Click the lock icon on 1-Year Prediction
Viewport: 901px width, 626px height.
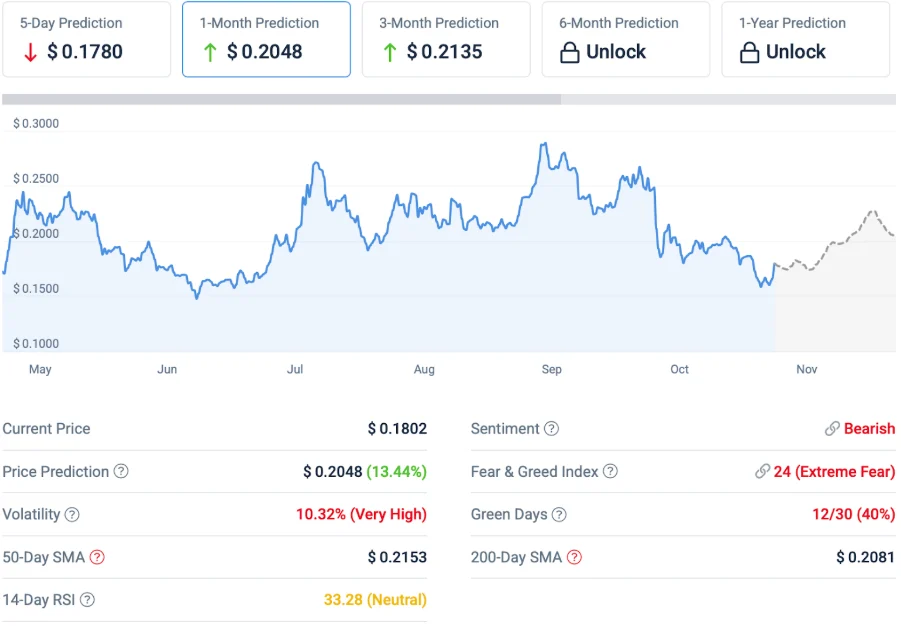coord(750,53)
